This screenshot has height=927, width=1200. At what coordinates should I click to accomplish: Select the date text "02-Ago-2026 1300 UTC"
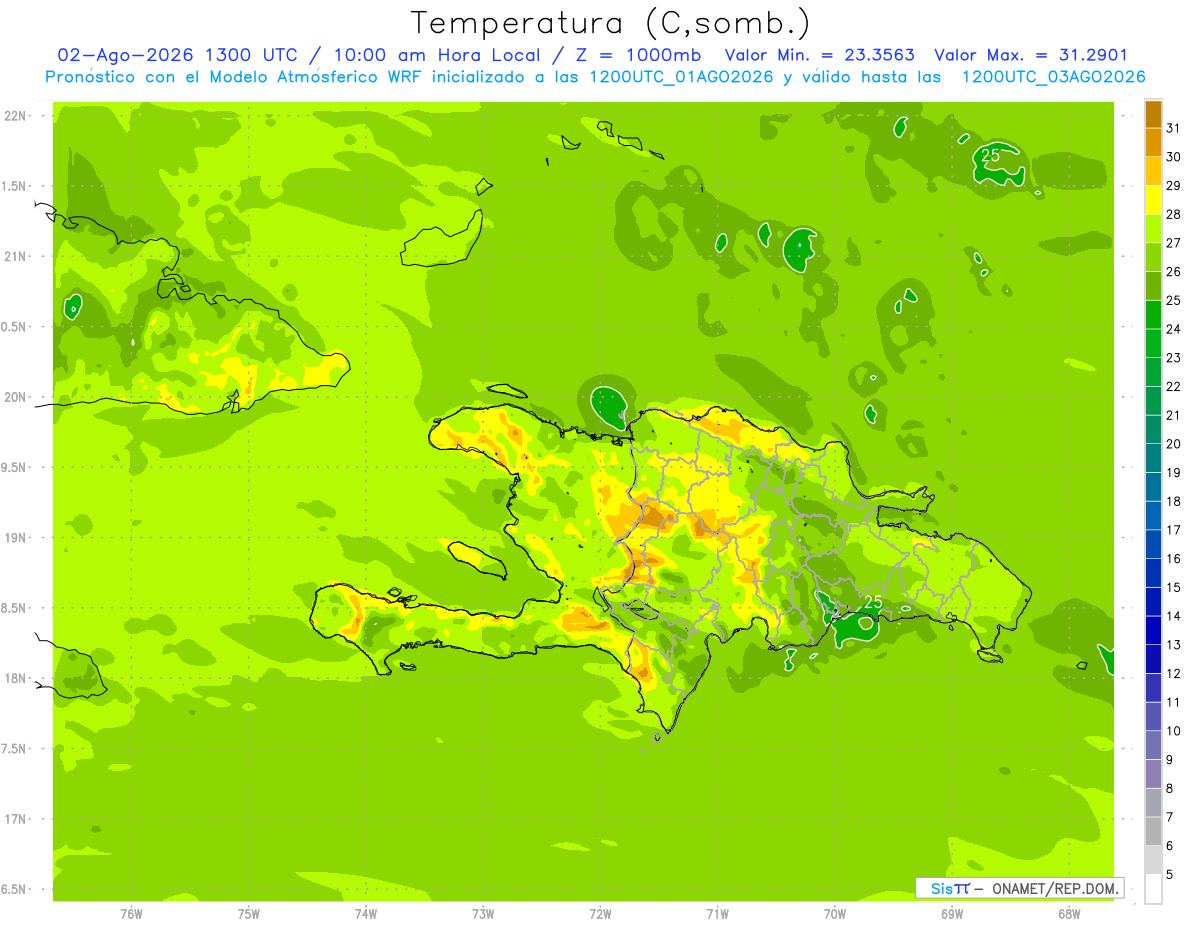pos(177,56)
